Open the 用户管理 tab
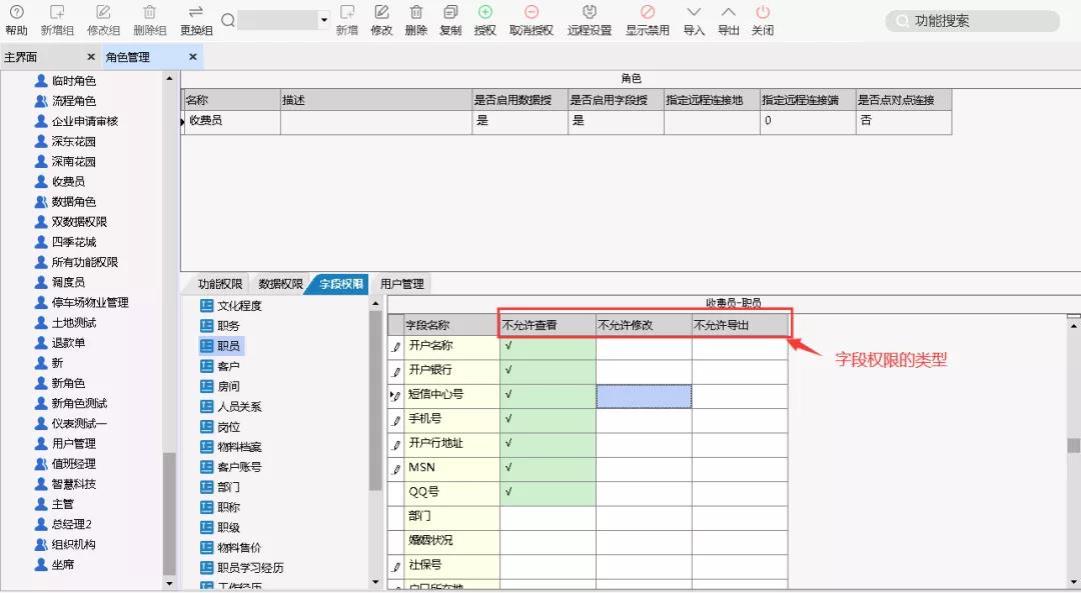 click(402, 283)
